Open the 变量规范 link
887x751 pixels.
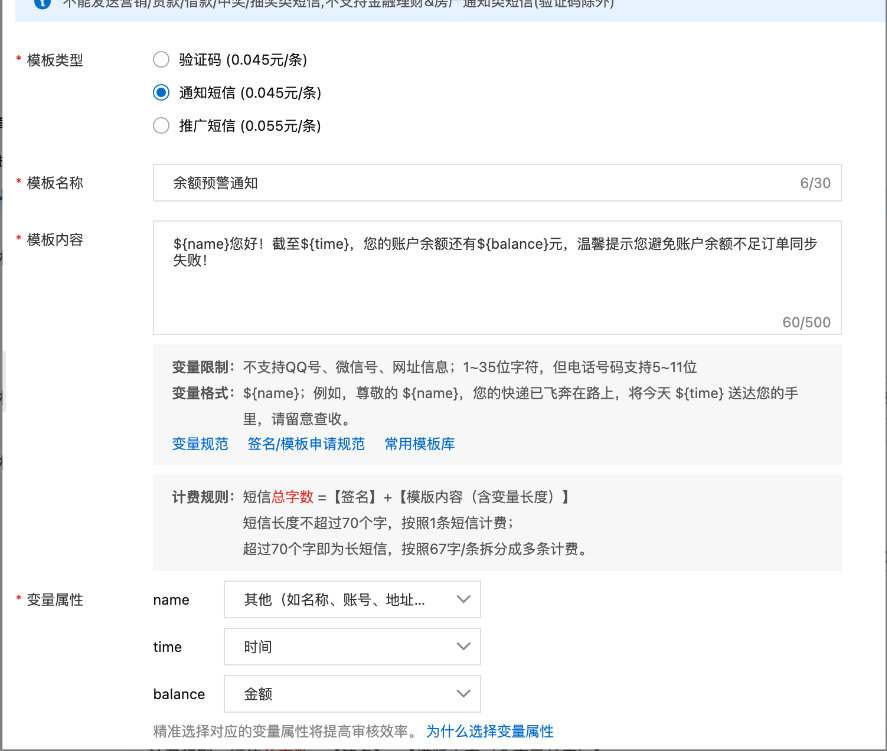(x=200, y=444)
